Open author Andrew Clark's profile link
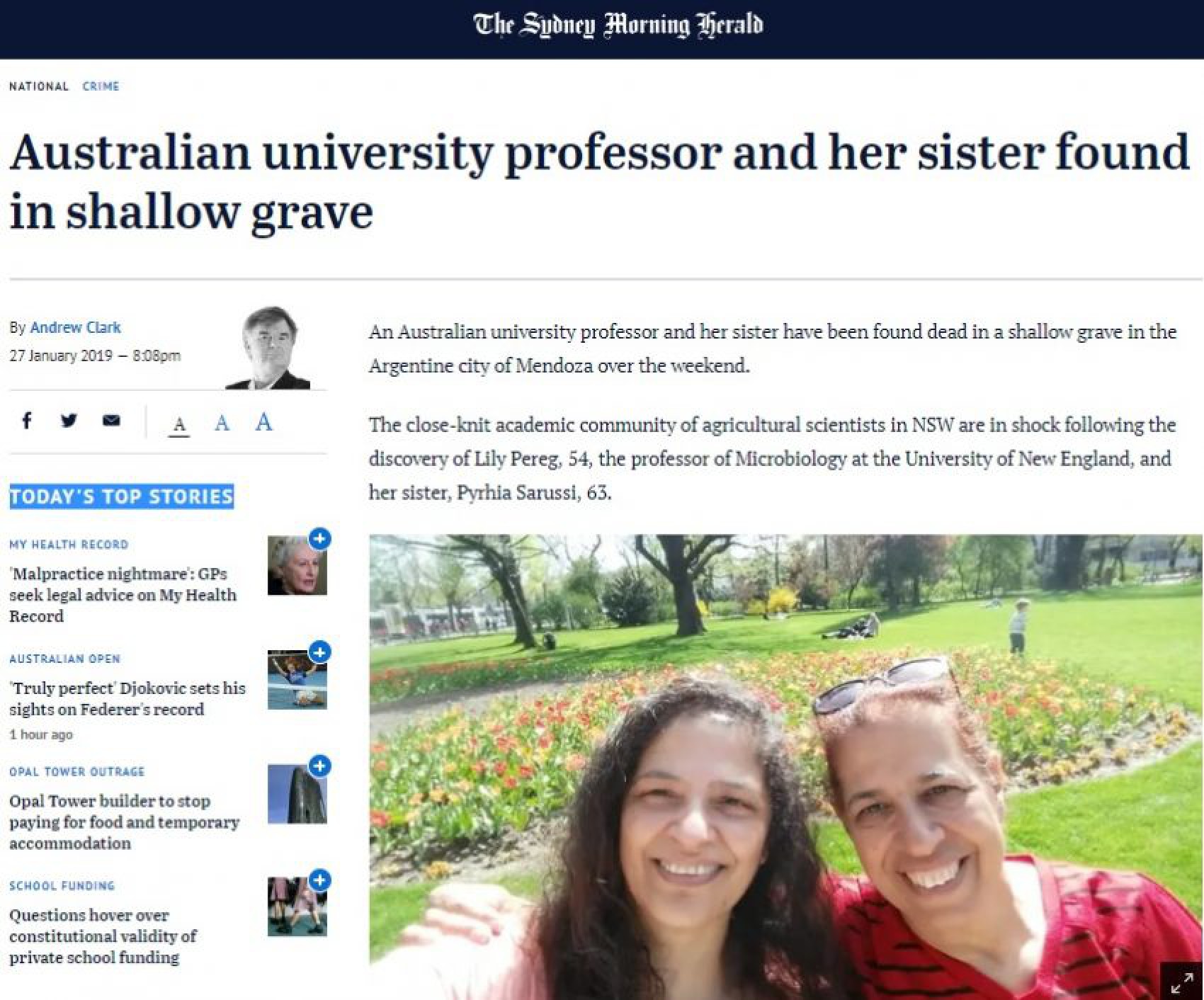 pos(75,327)
